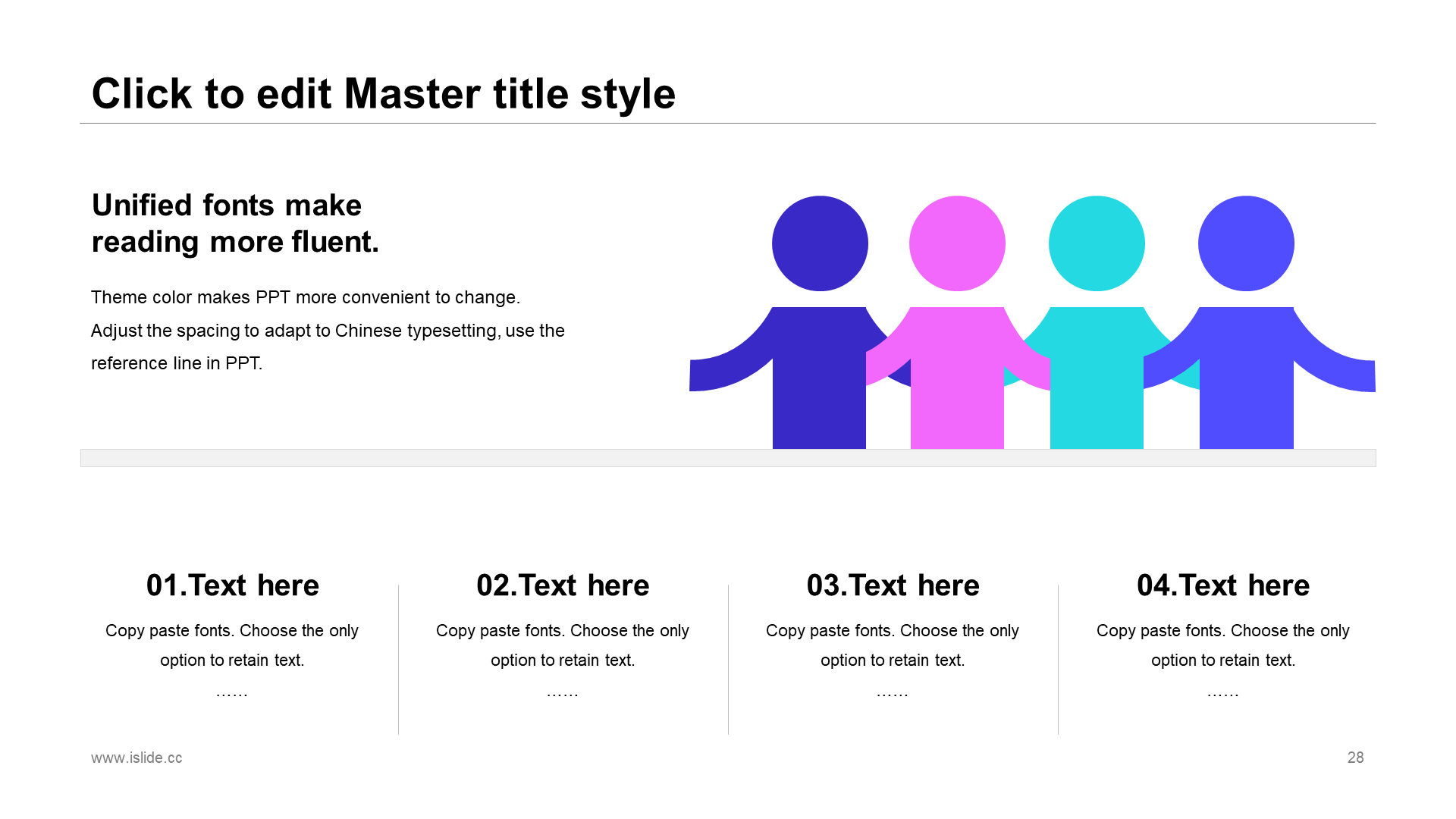Screen dimensions: 1456x819
Task: Click description text under 01 heading
Action: pos(232,645)
